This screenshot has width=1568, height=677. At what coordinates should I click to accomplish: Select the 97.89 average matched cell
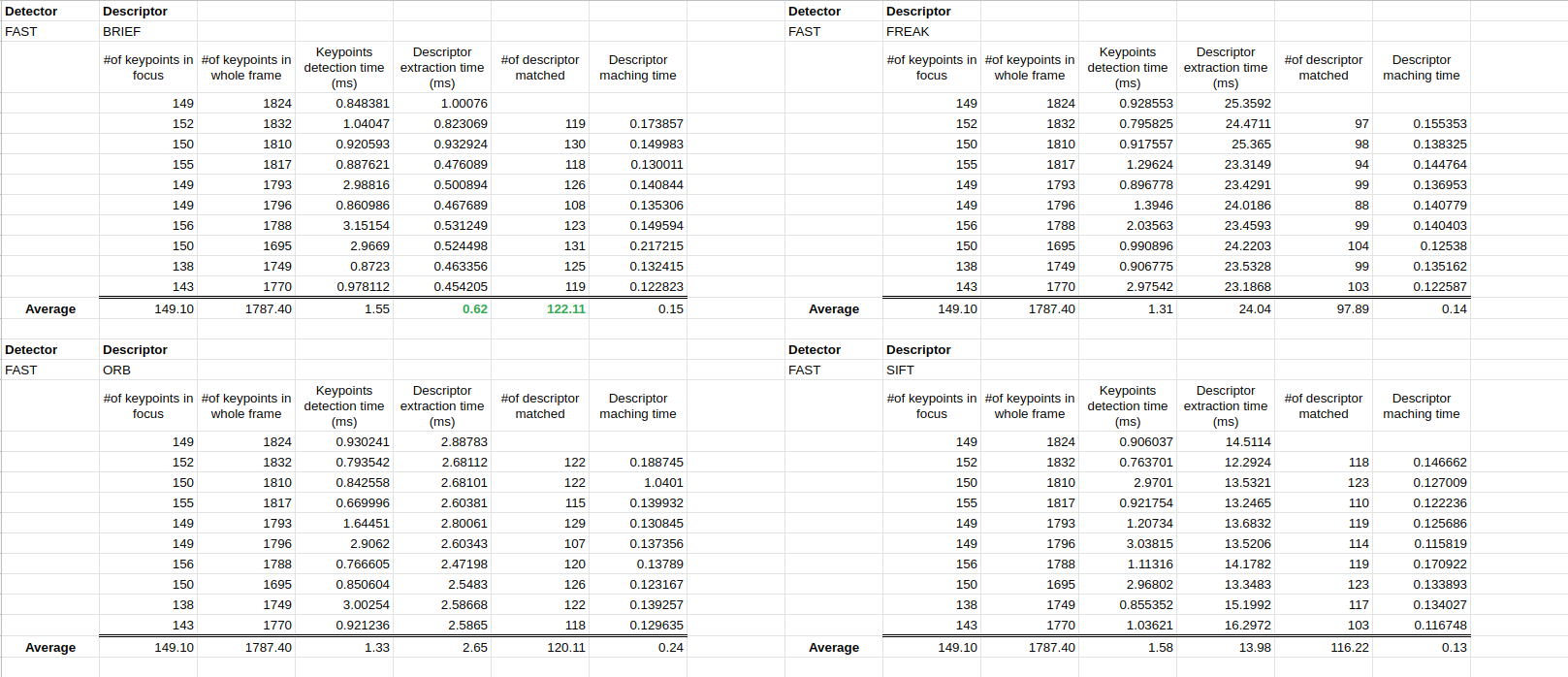pyautogui.click(x=1324, y=308)
